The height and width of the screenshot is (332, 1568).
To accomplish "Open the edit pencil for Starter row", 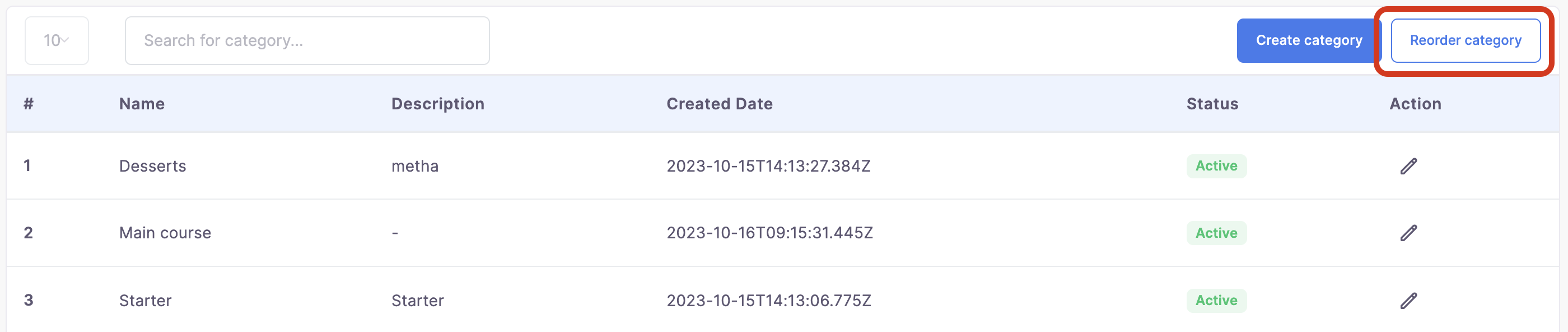I will [1408, 301].
